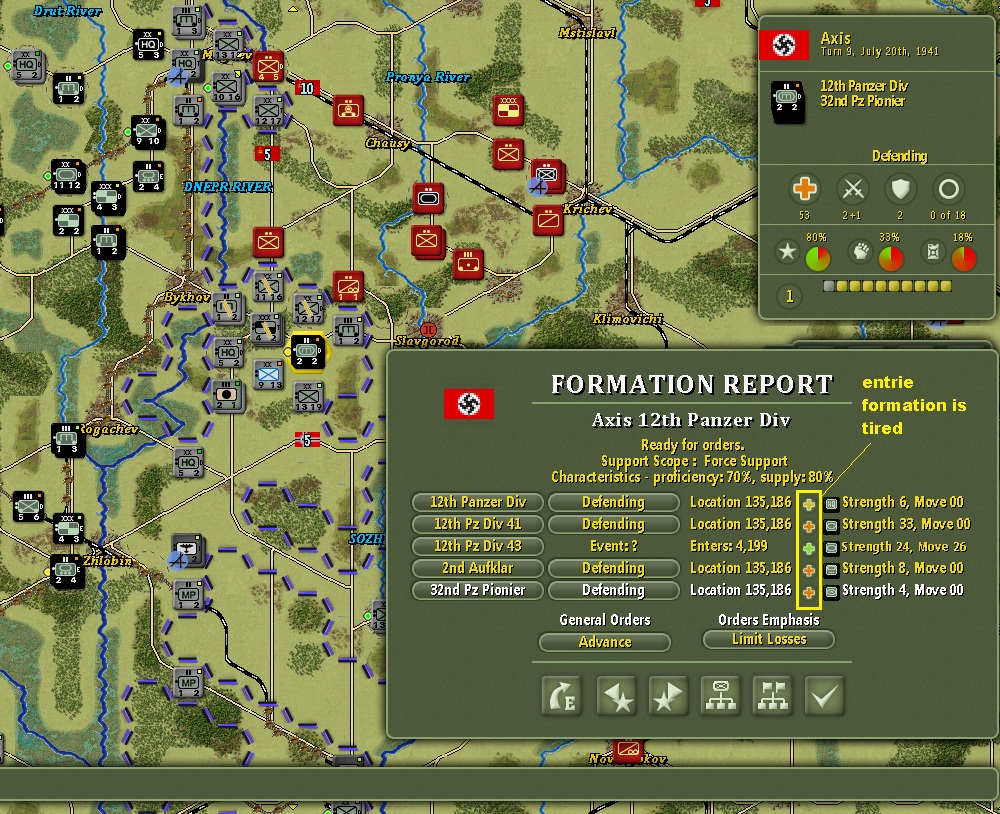Image resolution: width=1000 pixels, height=814 pixels.
Task: Open the 2nd Aufklar unit button
Action: 478,568
